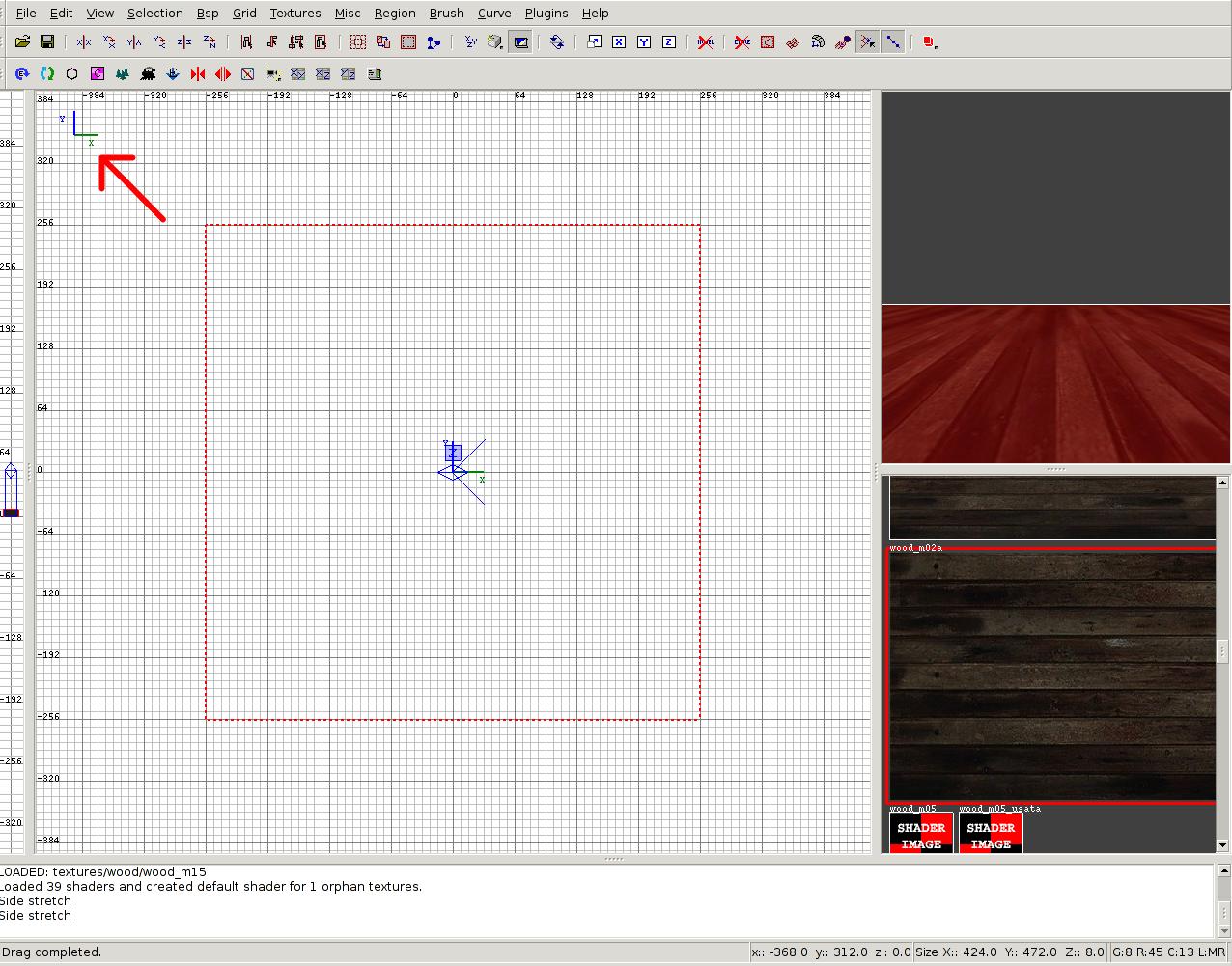
Task: Click the red split patches icon
Action: point(223,73)
